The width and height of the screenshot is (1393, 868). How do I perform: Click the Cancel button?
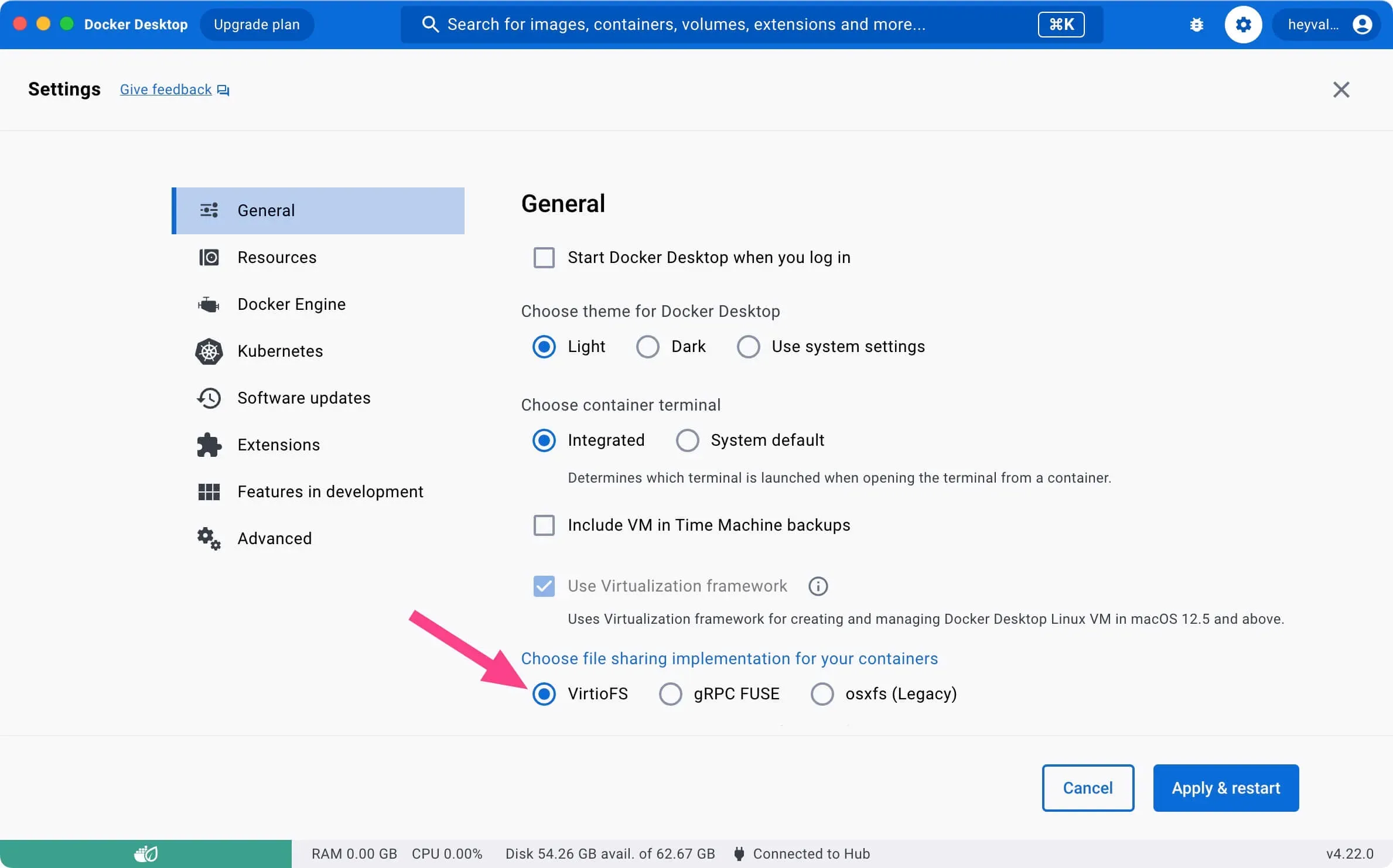[x=1088, y=788]
